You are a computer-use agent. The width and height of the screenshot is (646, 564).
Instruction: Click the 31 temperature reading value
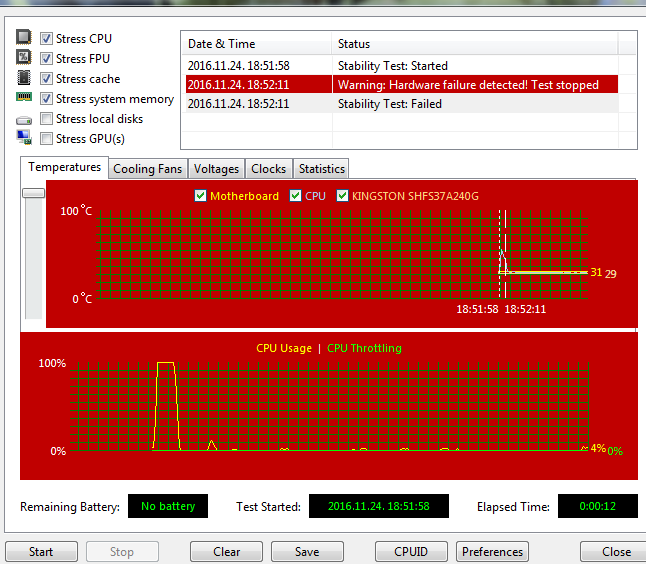596,272
